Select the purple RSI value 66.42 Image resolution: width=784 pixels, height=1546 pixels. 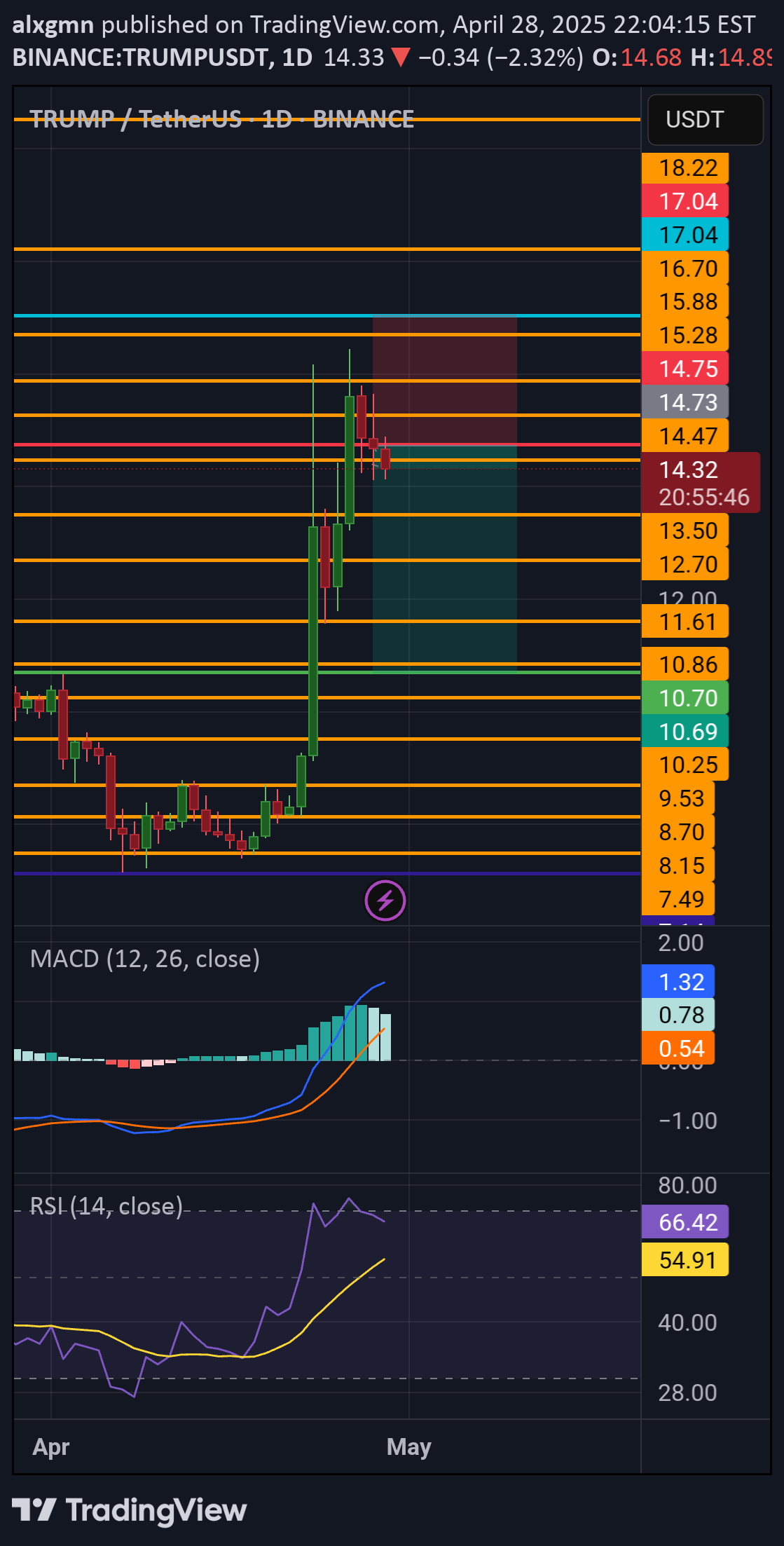685,1222
